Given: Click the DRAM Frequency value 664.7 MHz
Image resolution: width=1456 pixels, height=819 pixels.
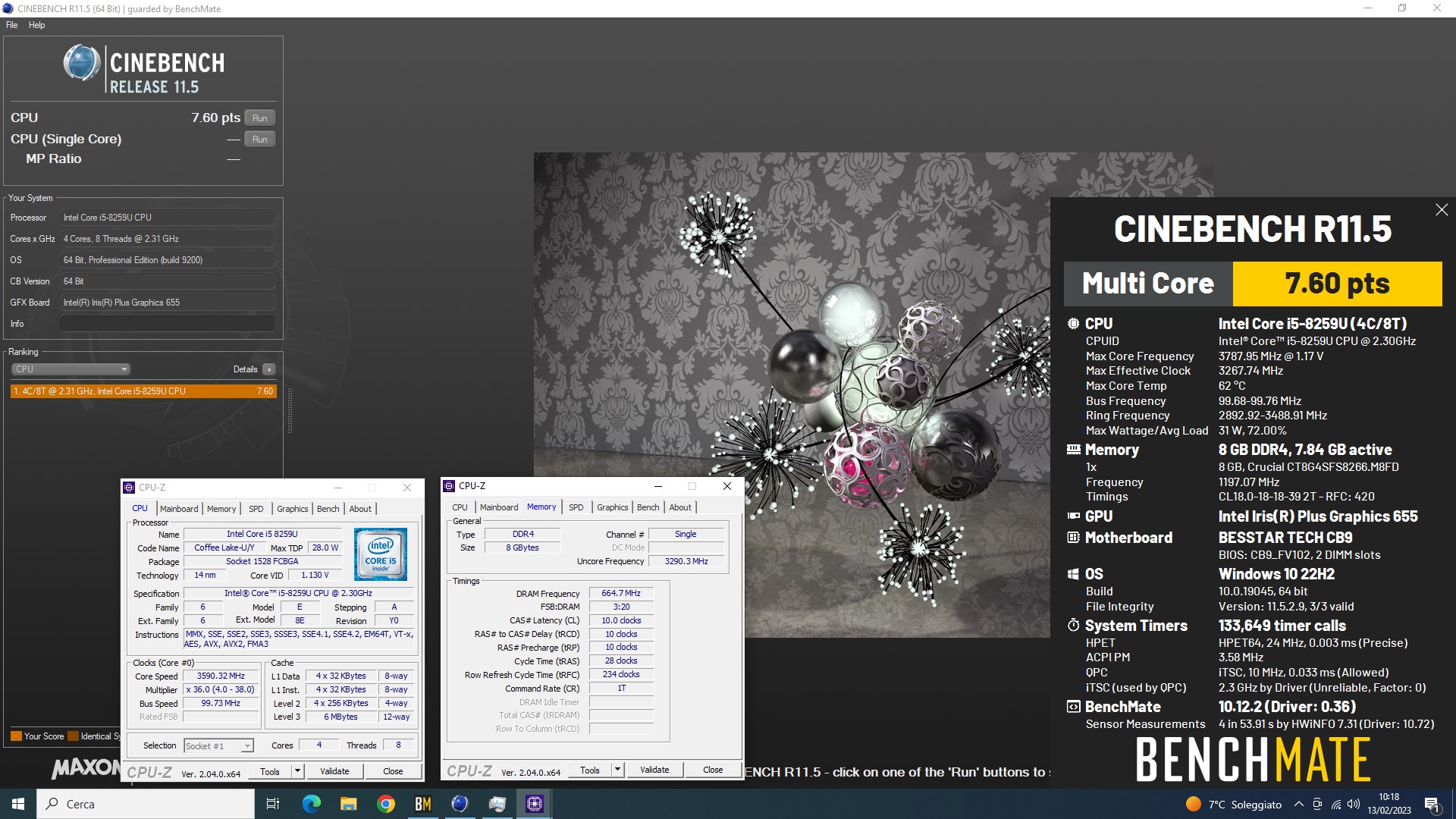Looking at the screenshot, I should click(x=621, y=594).
